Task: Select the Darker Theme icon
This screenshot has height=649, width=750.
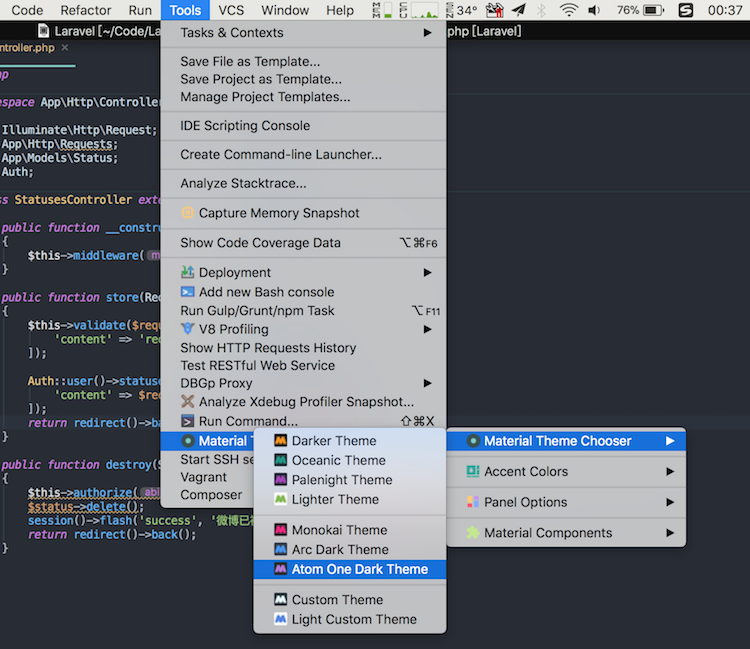Action: pos(281,440)
